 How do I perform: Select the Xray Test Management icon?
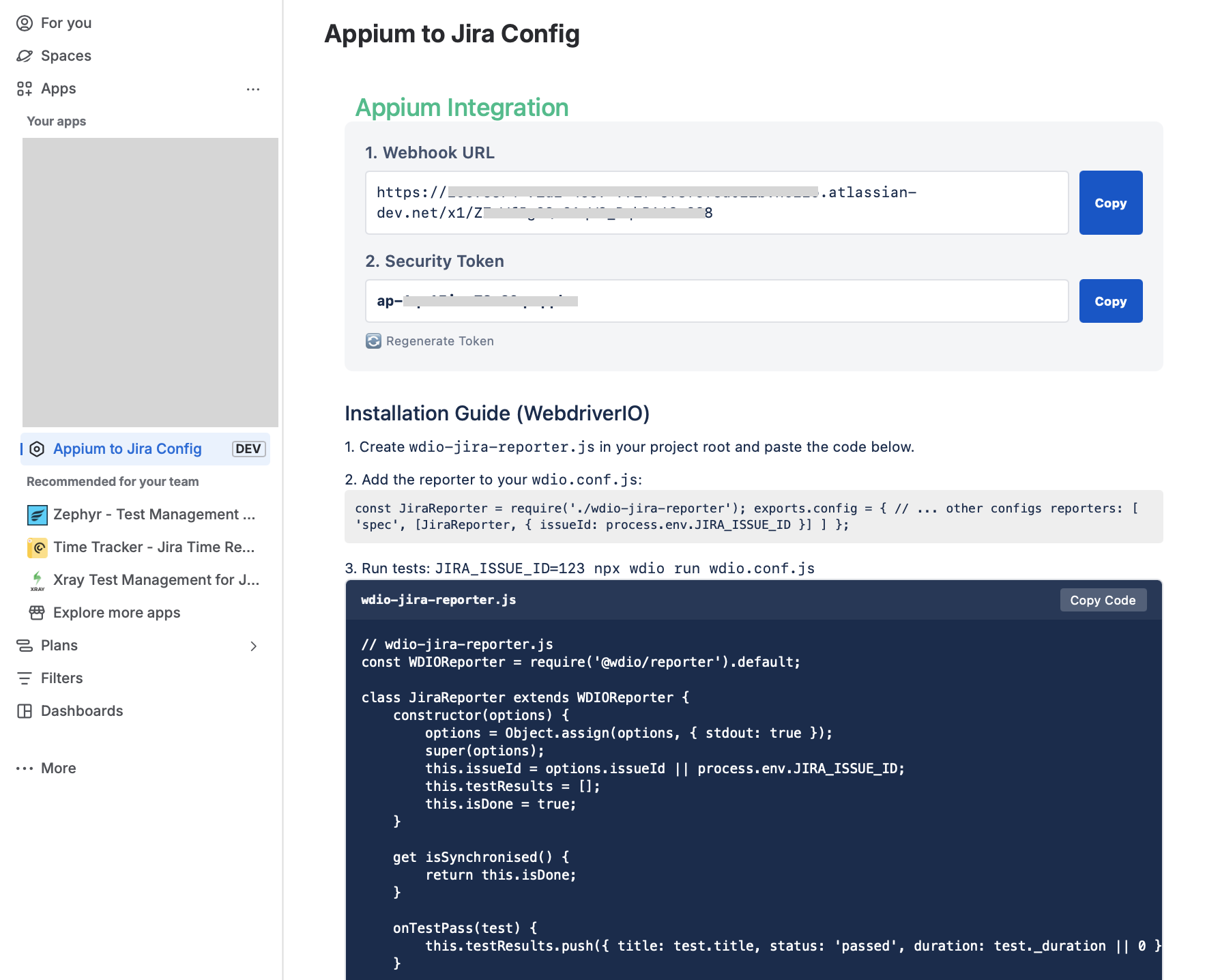click(x=38, y=579)
